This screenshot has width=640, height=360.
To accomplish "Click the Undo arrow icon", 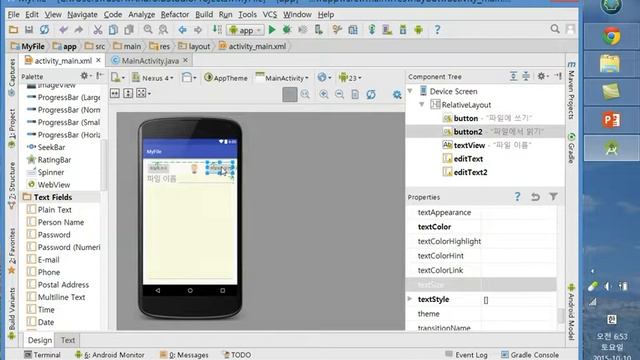I will [x=63, y=30].
